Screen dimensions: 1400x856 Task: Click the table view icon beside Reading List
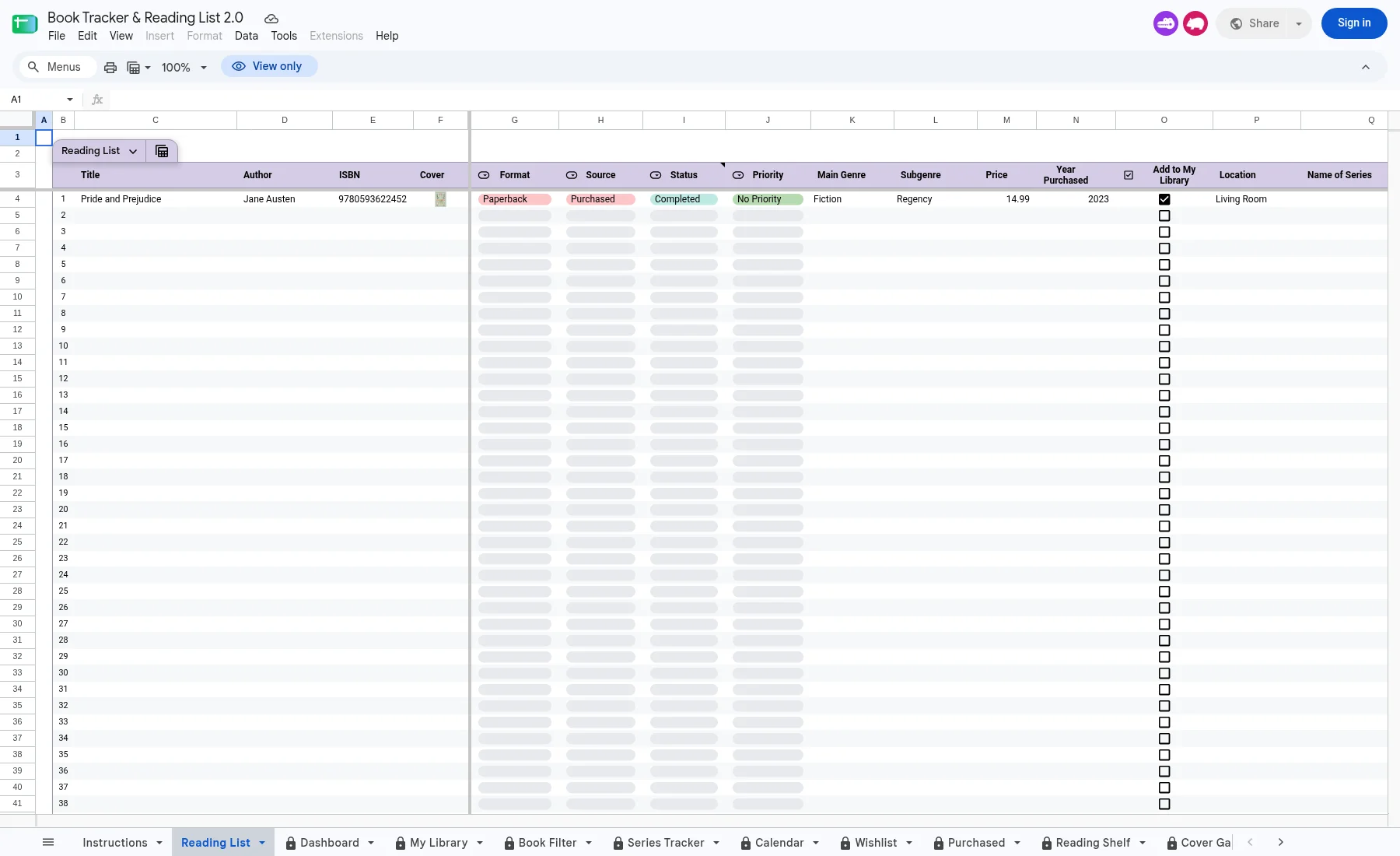(x=162, y=151)
